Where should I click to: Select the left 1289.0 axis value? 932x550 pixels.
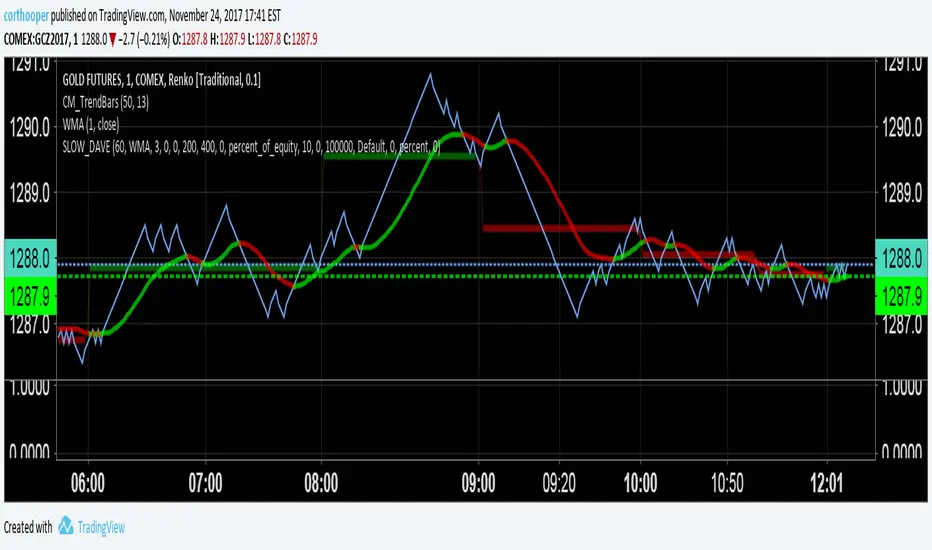[x=30, y=193]
